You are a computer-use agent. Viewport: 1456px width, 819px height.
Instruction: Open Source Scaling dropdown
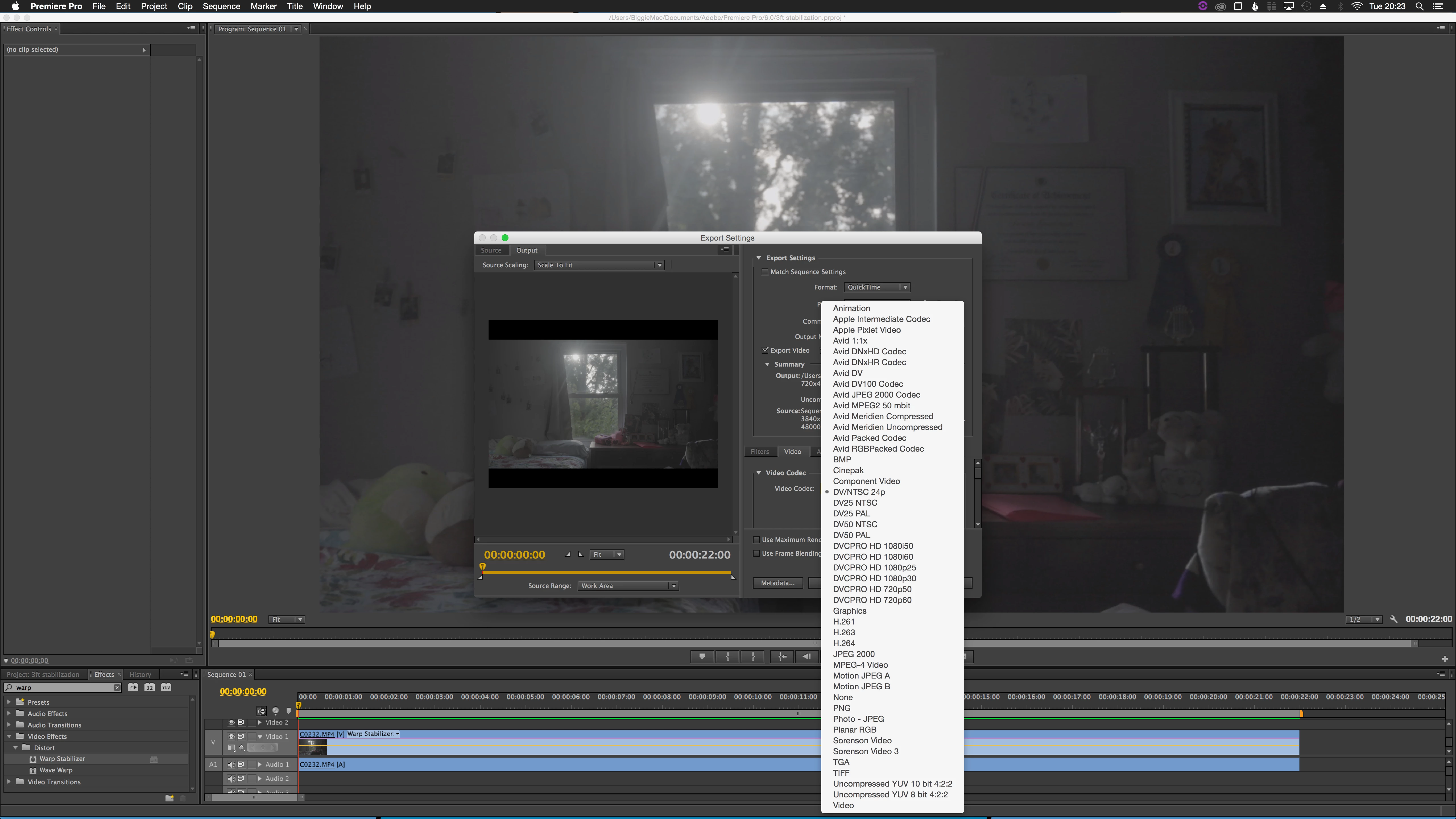pos(599,265)
